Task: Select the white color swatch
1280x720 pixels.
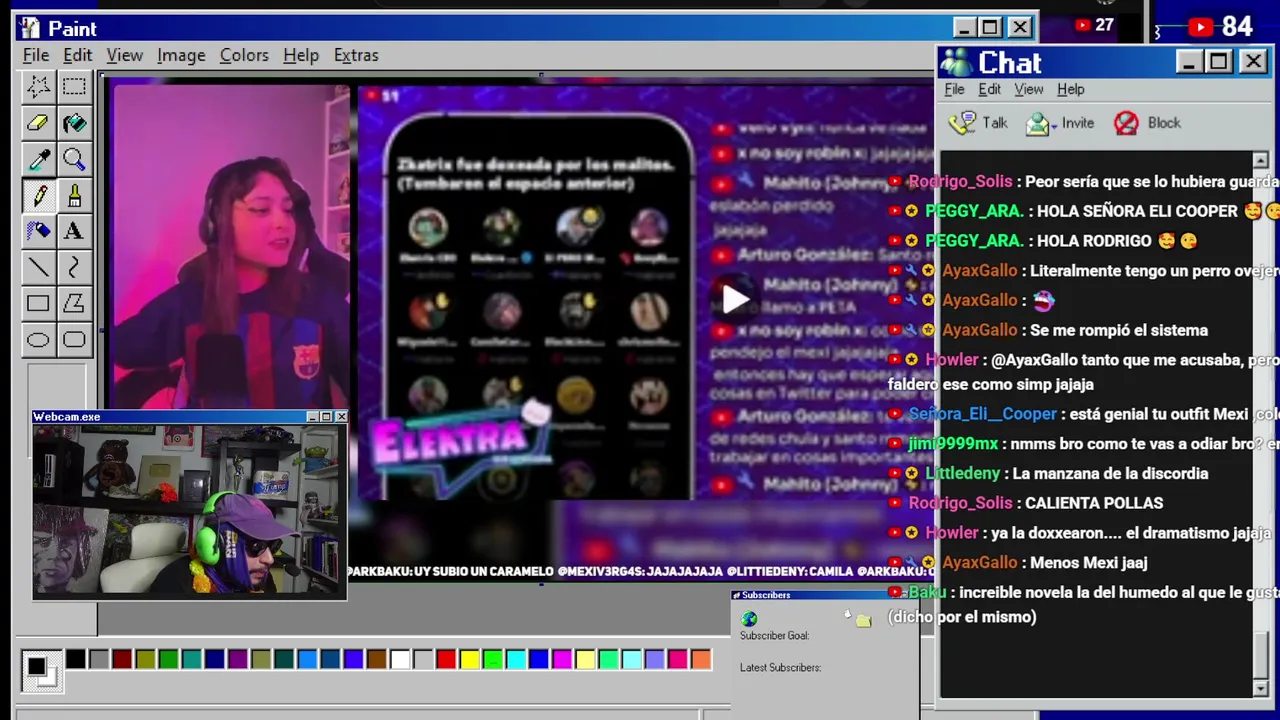Action: tap(400, 659)
